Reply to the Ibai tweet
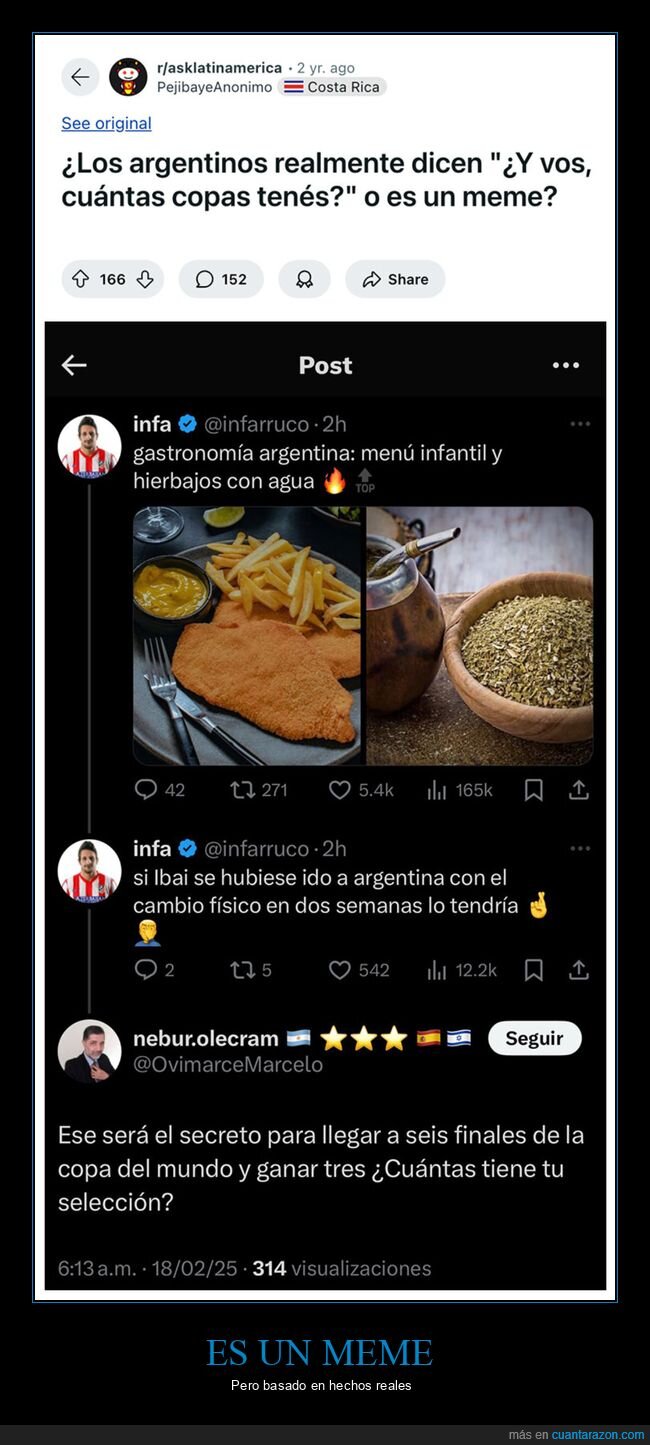This screenshot has width=650, height=1445. [146, 970]
